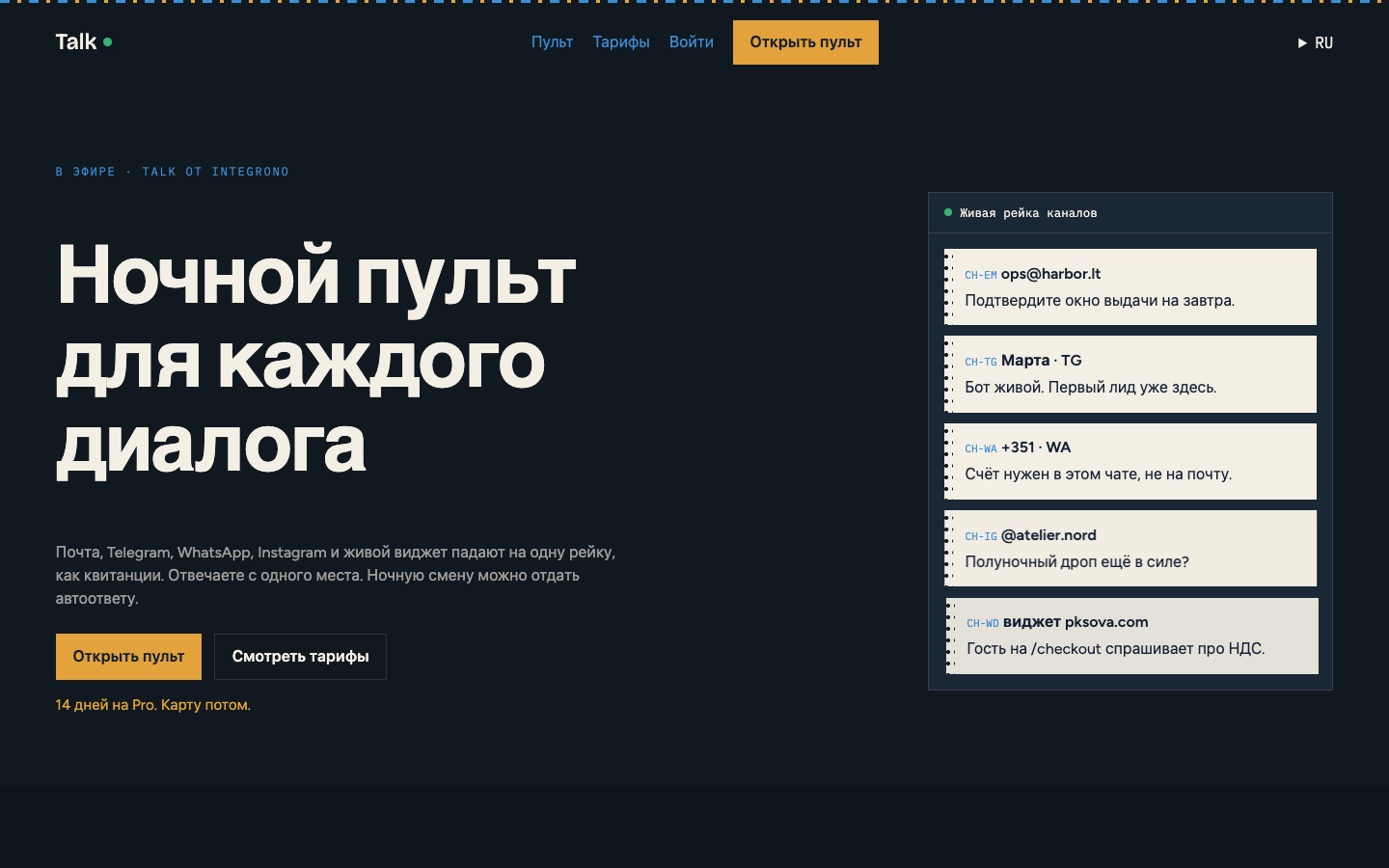Click the header Открыть пульт button

tap(805, 42)
